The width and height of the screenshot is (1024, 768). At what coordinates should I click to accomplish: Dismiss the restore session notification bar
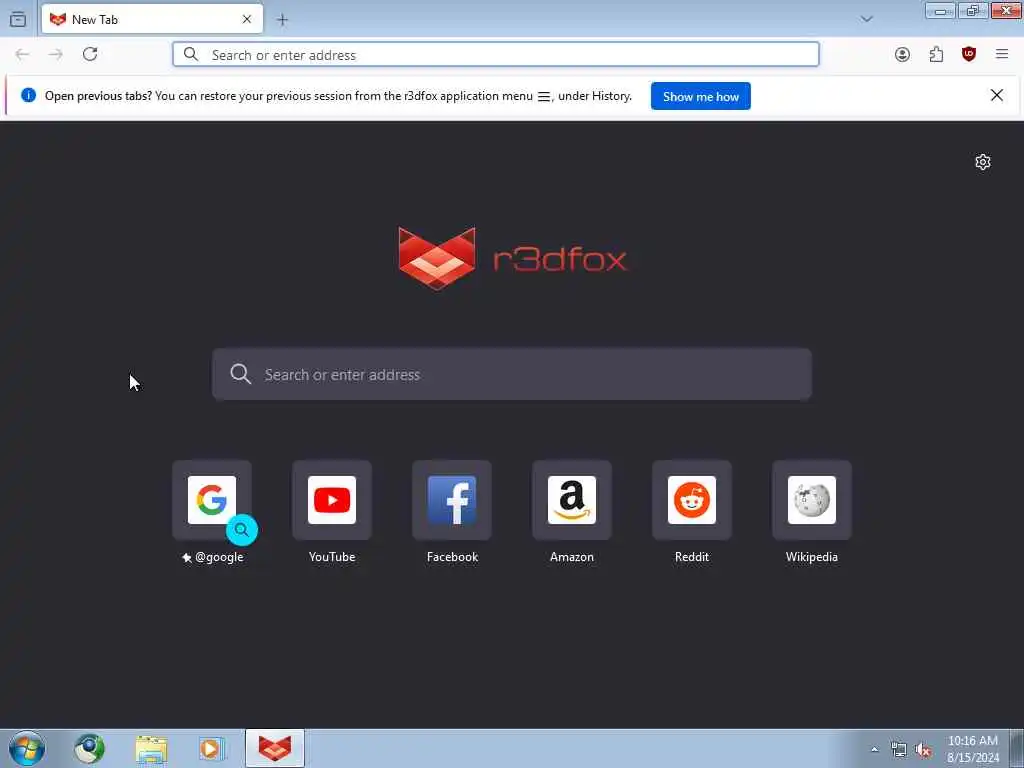997,95
